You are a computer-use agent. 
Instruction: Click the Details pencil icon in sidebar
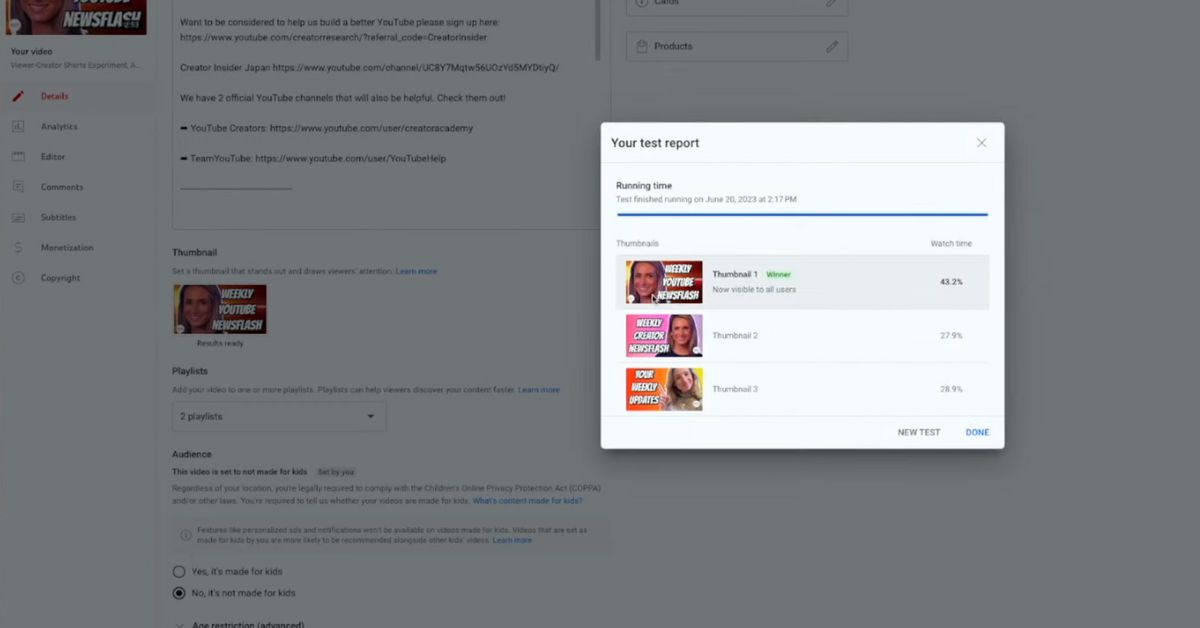click(x=18, y=96)
